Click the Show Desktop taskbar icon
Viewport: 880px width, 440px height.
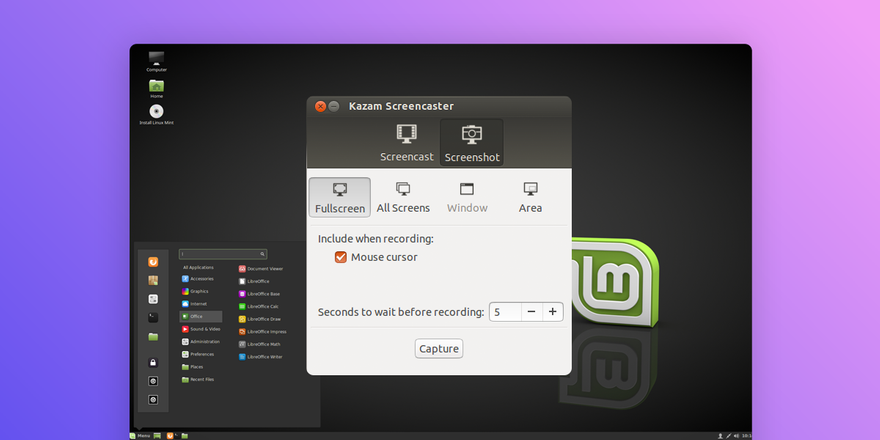(x=157, y=436)
